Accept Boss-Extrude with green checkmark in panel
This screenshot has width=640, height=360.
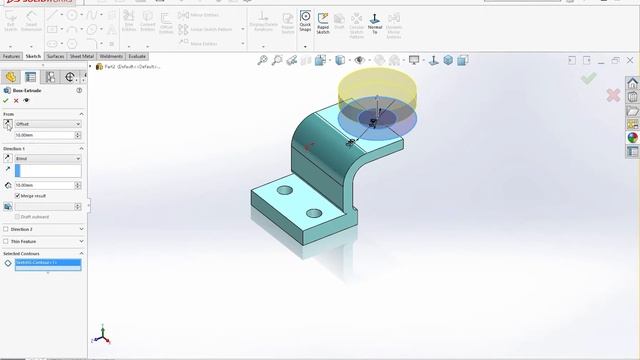(x=6, y=100)
